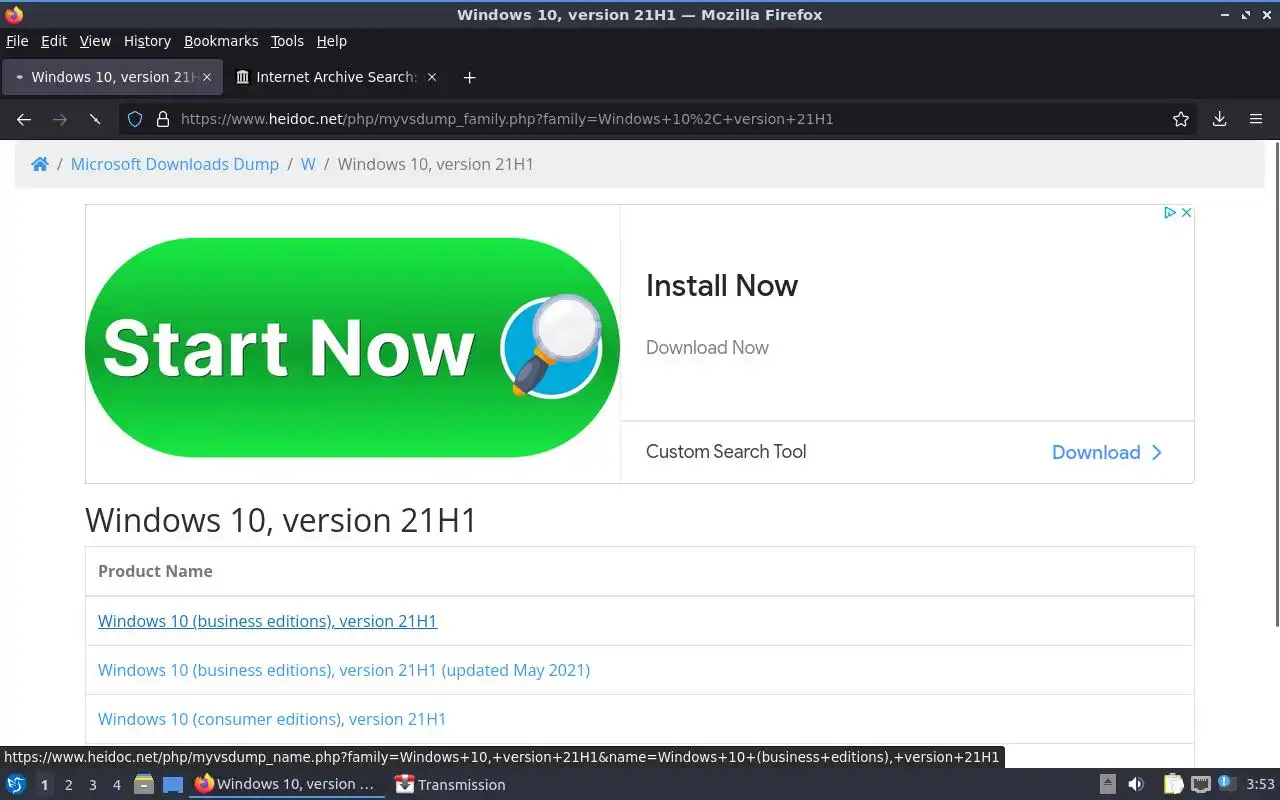Open the Edit menu
The image size is (1280, 800).
(54, 41)
